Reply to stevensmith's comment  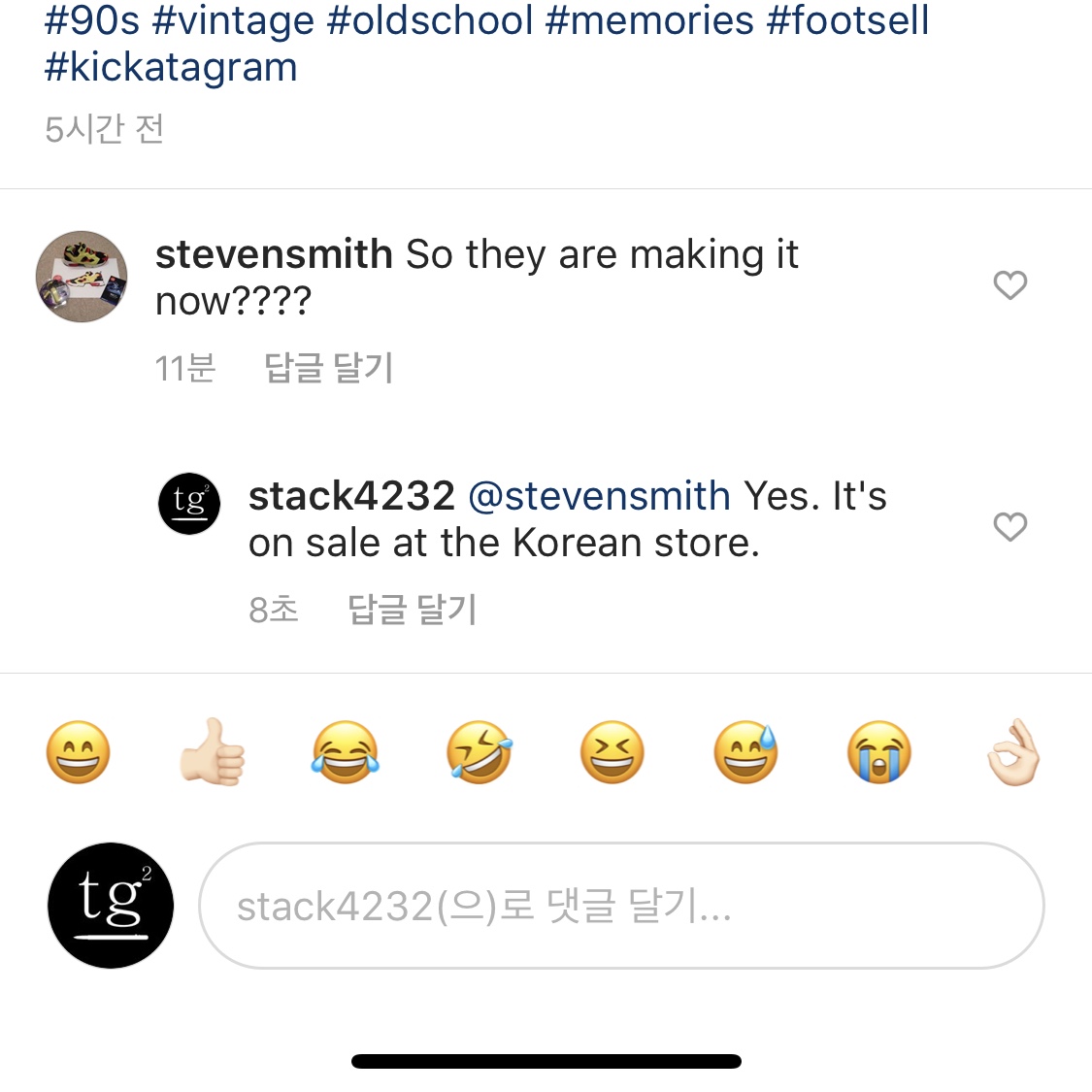pyautogui.click(x=328, y=369)
